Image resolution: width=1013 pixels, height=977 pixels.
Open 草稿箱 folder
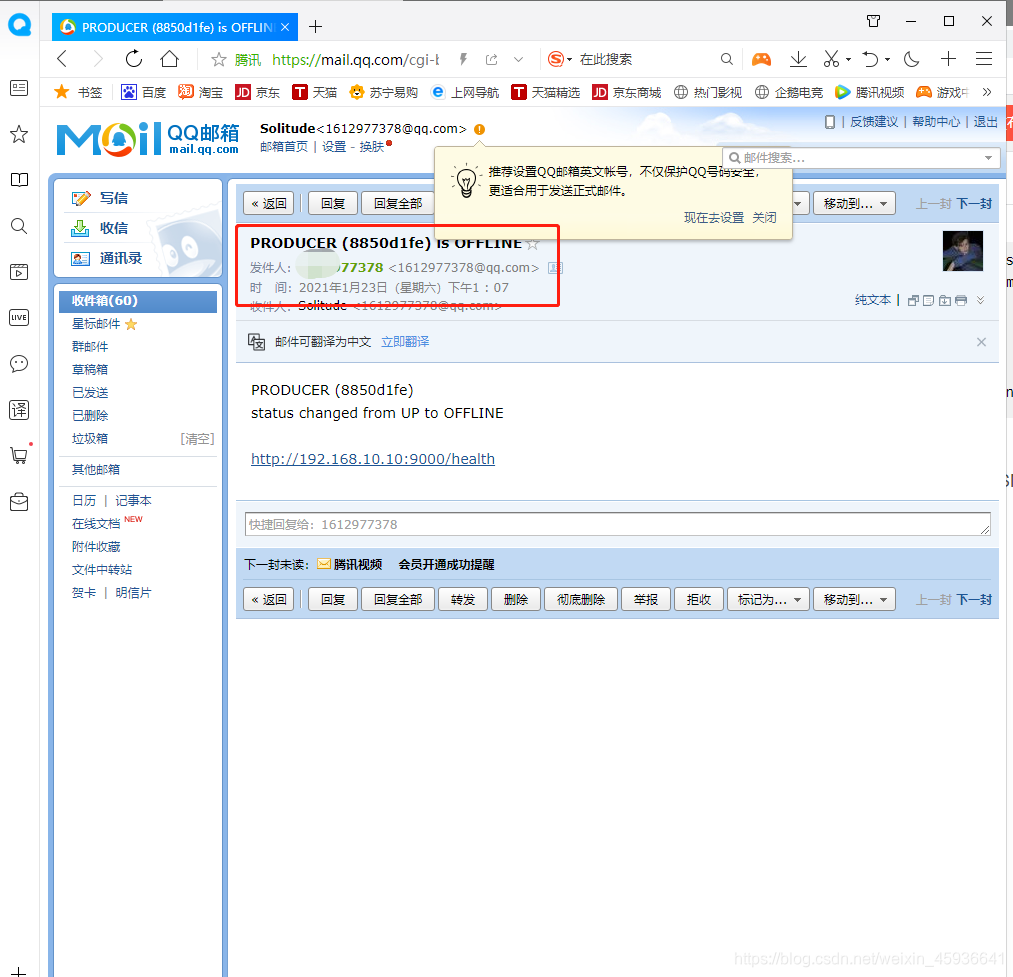90,370
